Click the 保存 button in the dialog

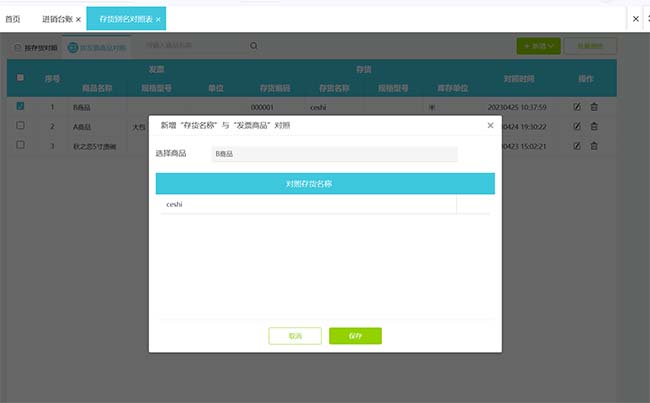[x=355, y=336]
